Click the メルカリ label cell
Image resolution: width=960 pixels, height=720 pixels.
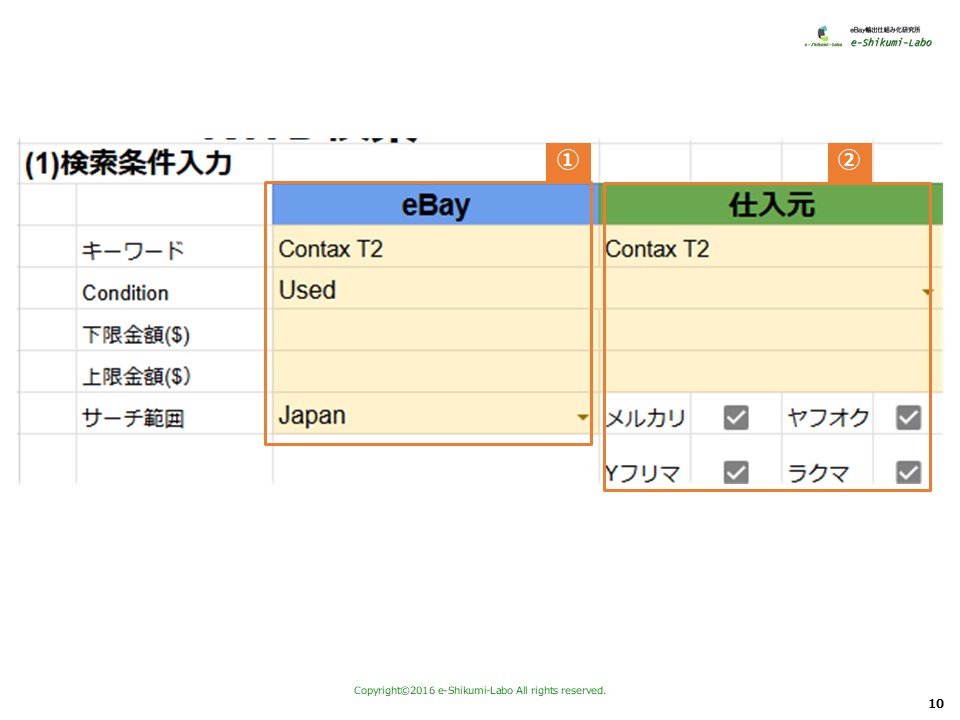tap(645, 418)
